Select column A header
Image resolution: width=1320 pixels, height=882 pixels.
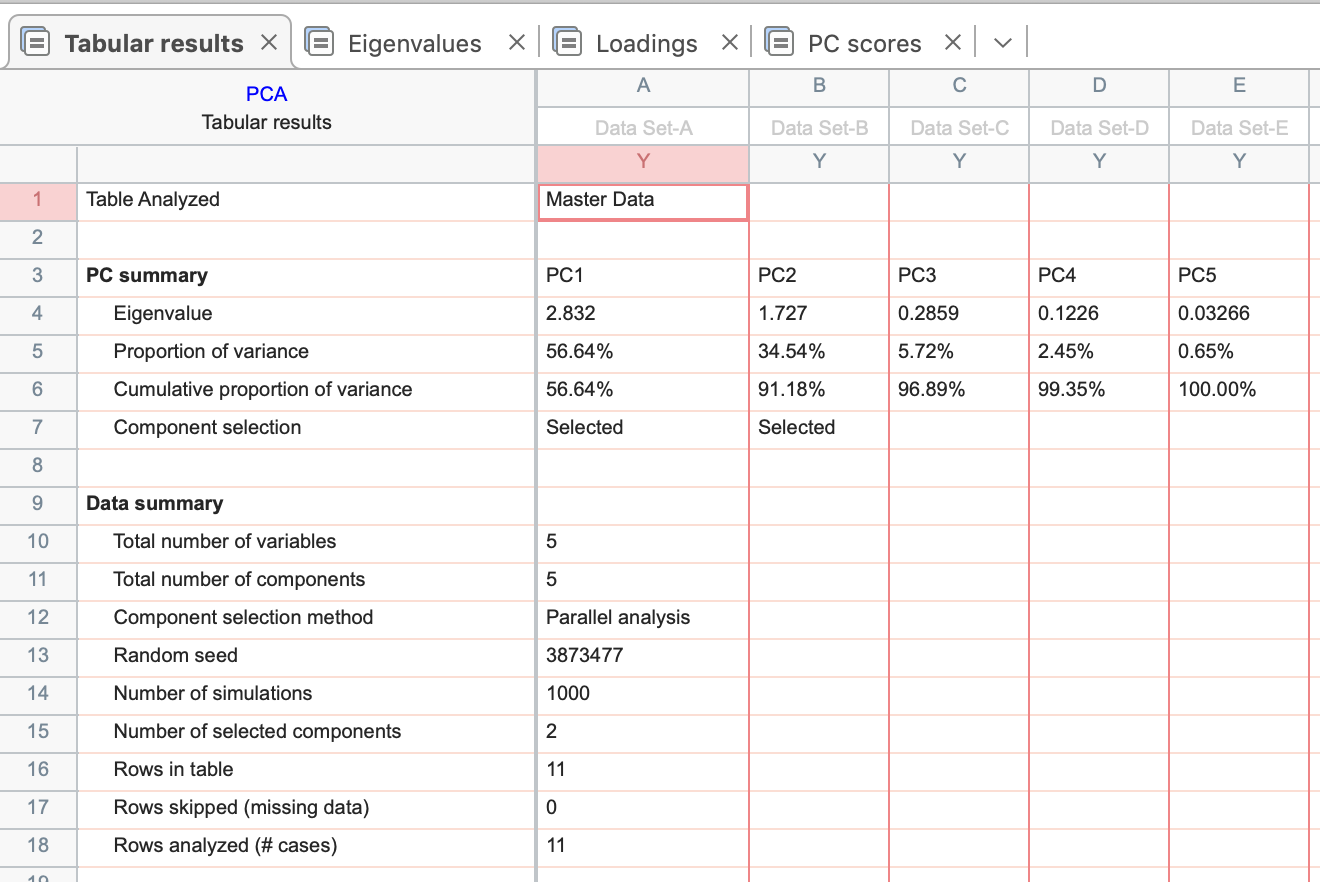(643, 86)
